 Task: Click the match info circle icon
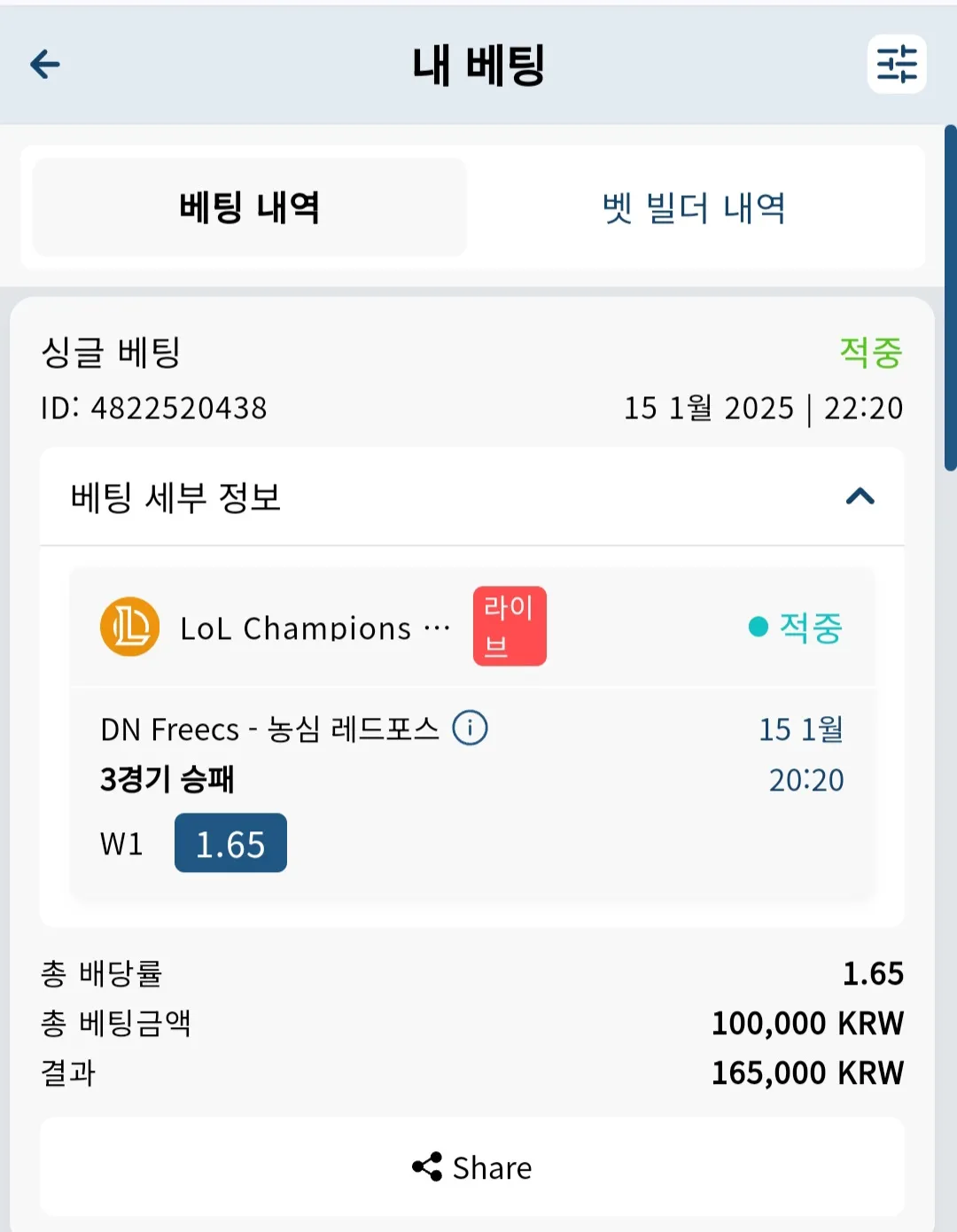470,729
